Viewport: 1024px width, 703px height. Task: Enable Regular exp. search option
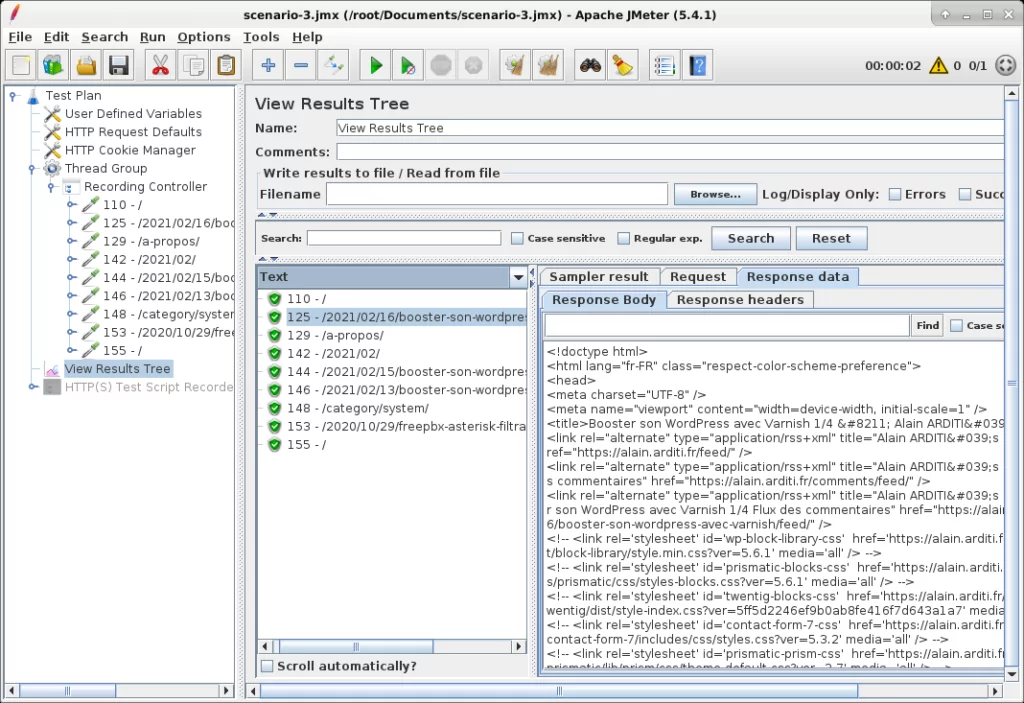[x=624, y=238]
